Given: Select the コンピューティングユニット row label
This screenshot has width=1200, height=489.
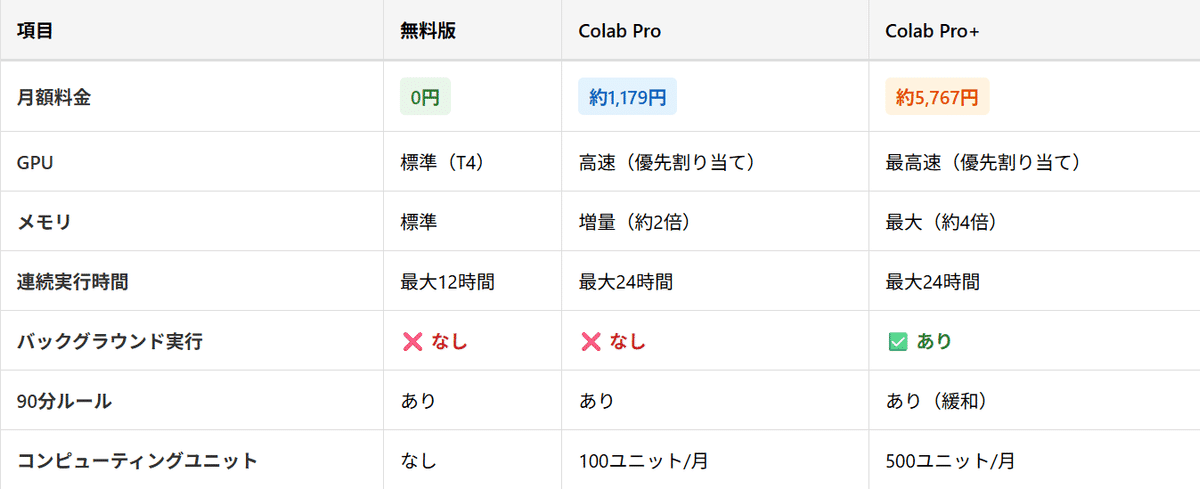Looking at the screenshot, I should coord(137,461).
